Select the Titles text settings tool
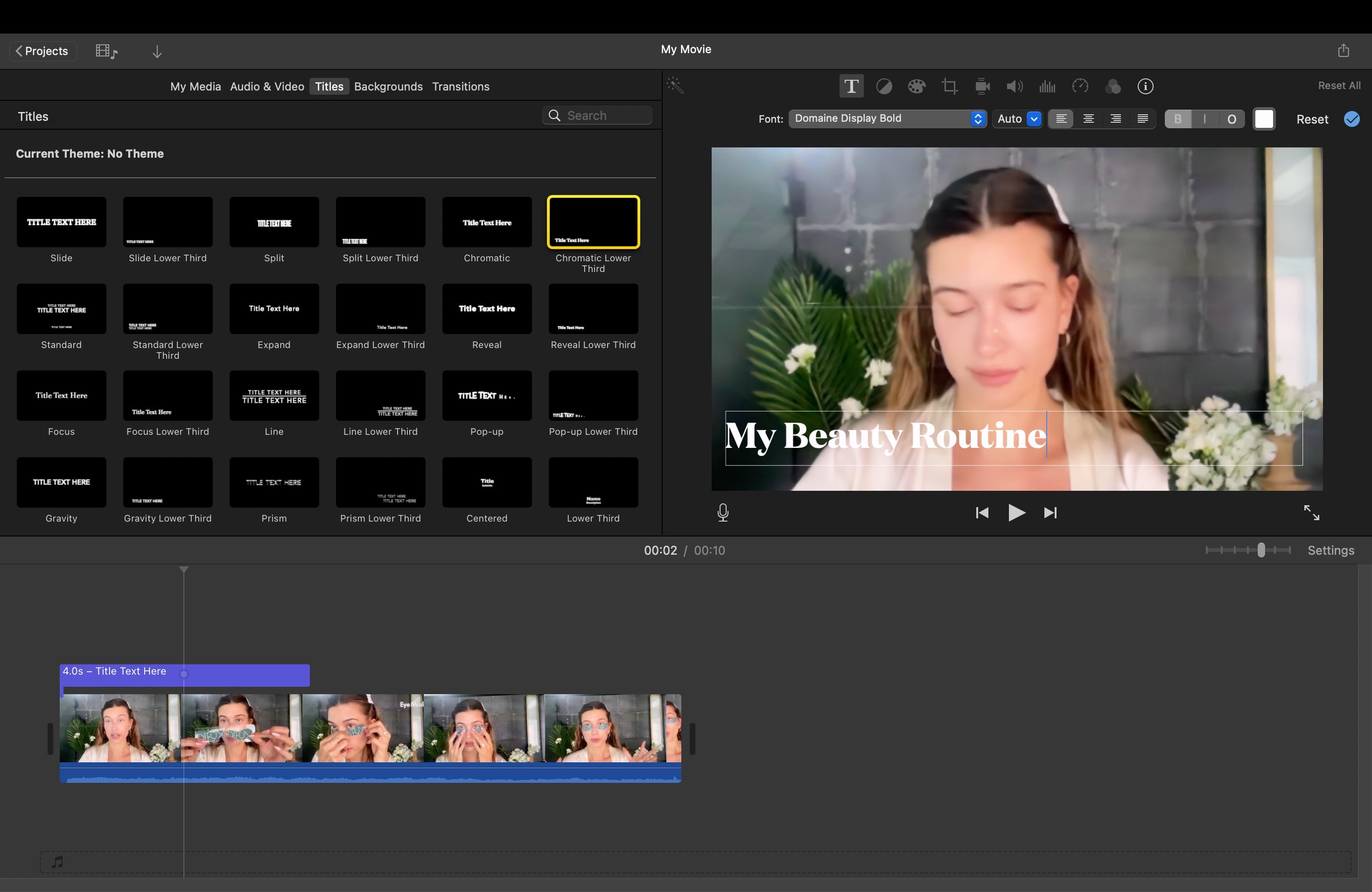Screen dimensions: 1372x892 click(852, 86)
